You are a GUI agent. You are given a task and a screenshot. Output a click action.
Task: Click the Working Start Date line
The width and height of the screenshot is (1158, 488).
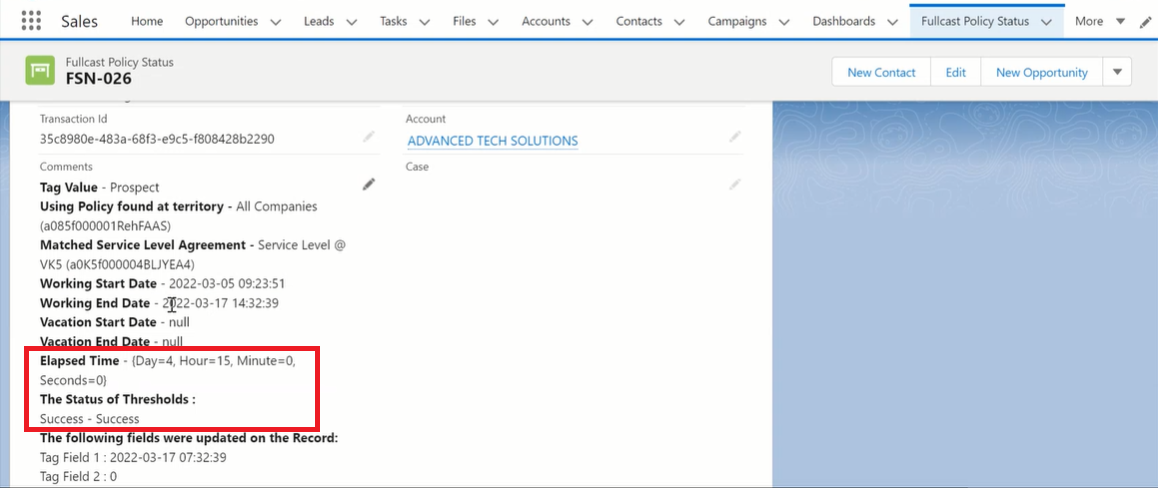point(162,283)
